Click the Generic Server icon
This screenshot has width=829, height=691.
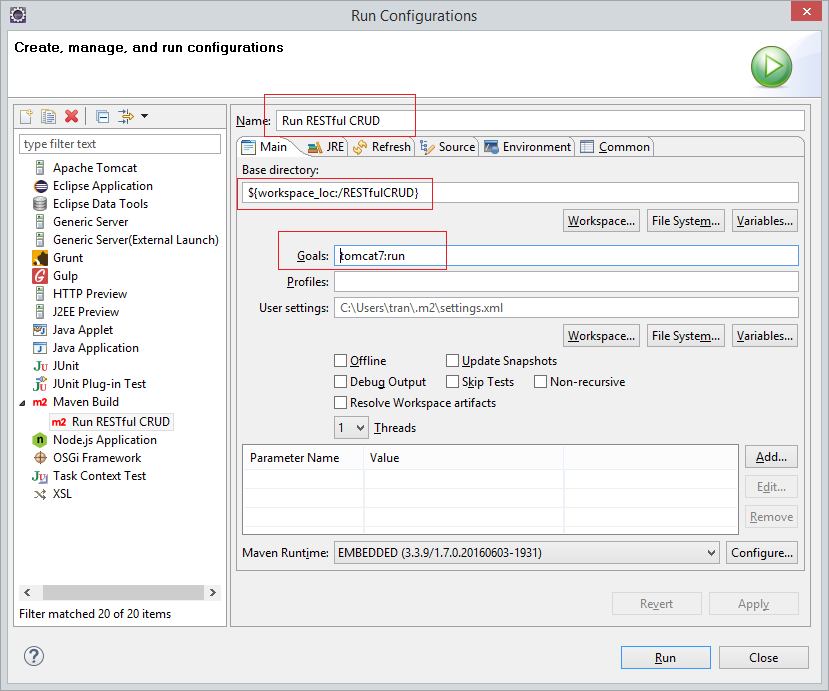click(x=40, y=222)
